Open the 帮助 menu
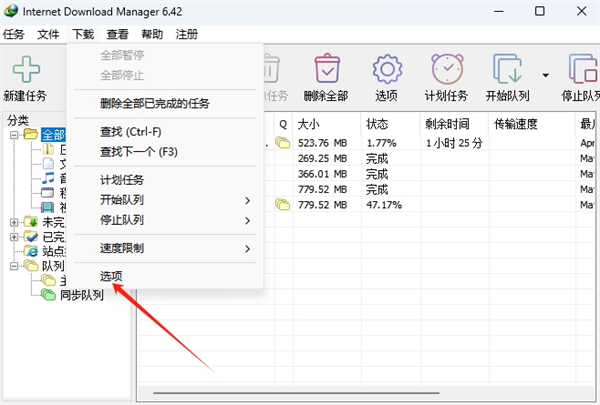Image resolution: width=600 pixels, height=405 pixels. point(152,34)
